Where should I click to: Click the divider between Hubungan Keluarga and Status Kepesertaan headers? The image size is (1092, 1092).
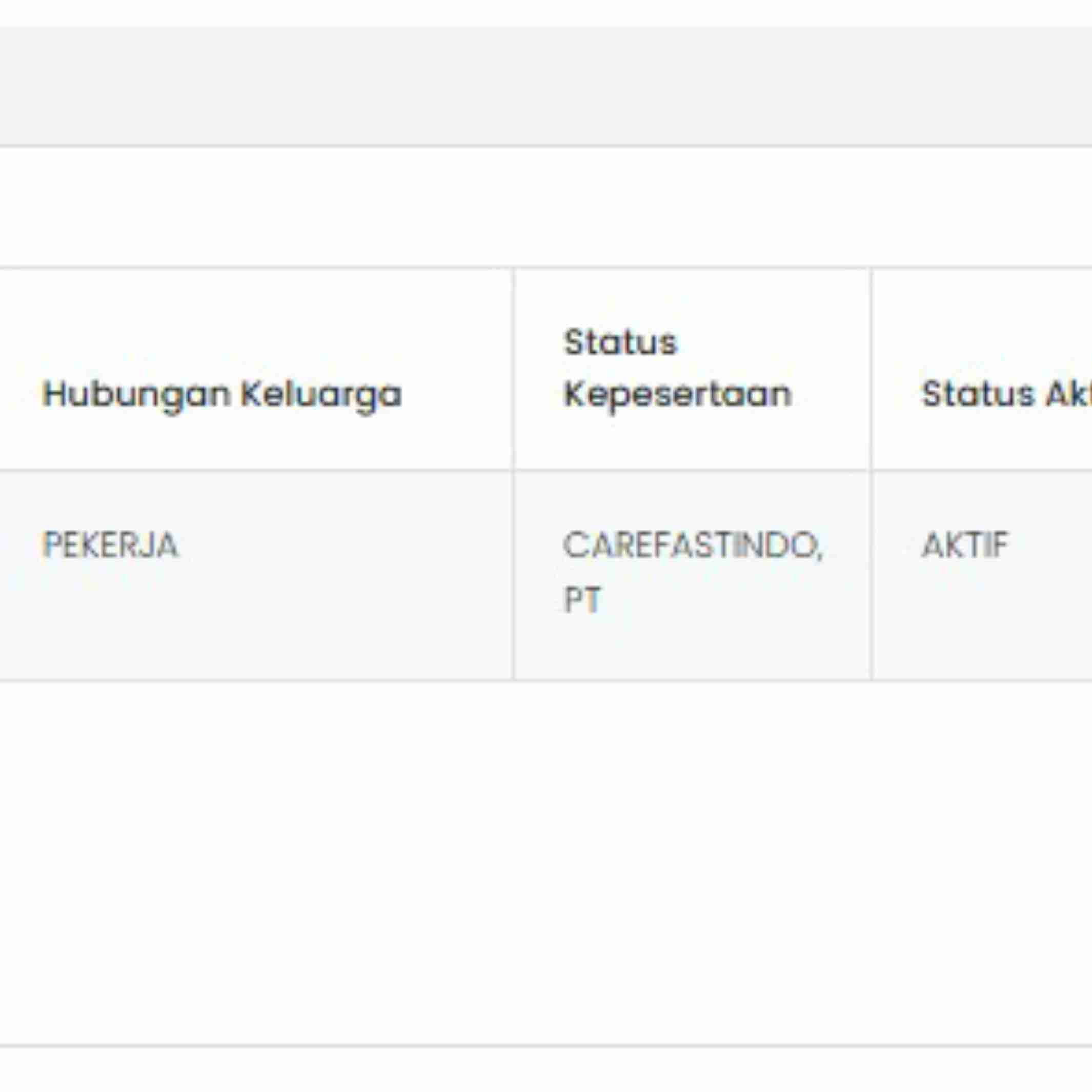[514, 369]
